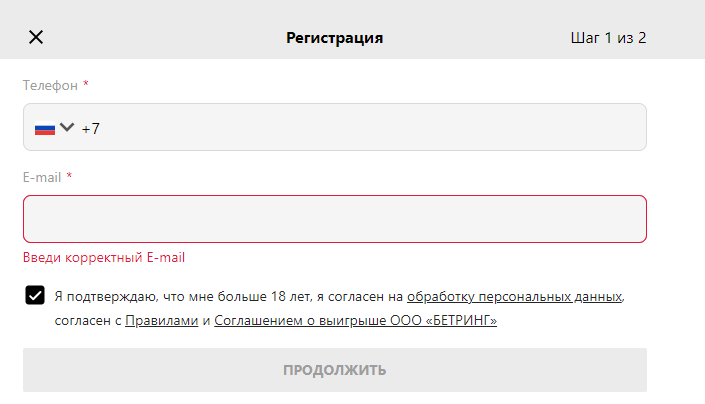Click the Регистрация header title
This screenshot has height=404, width=705.
point(335,38)
